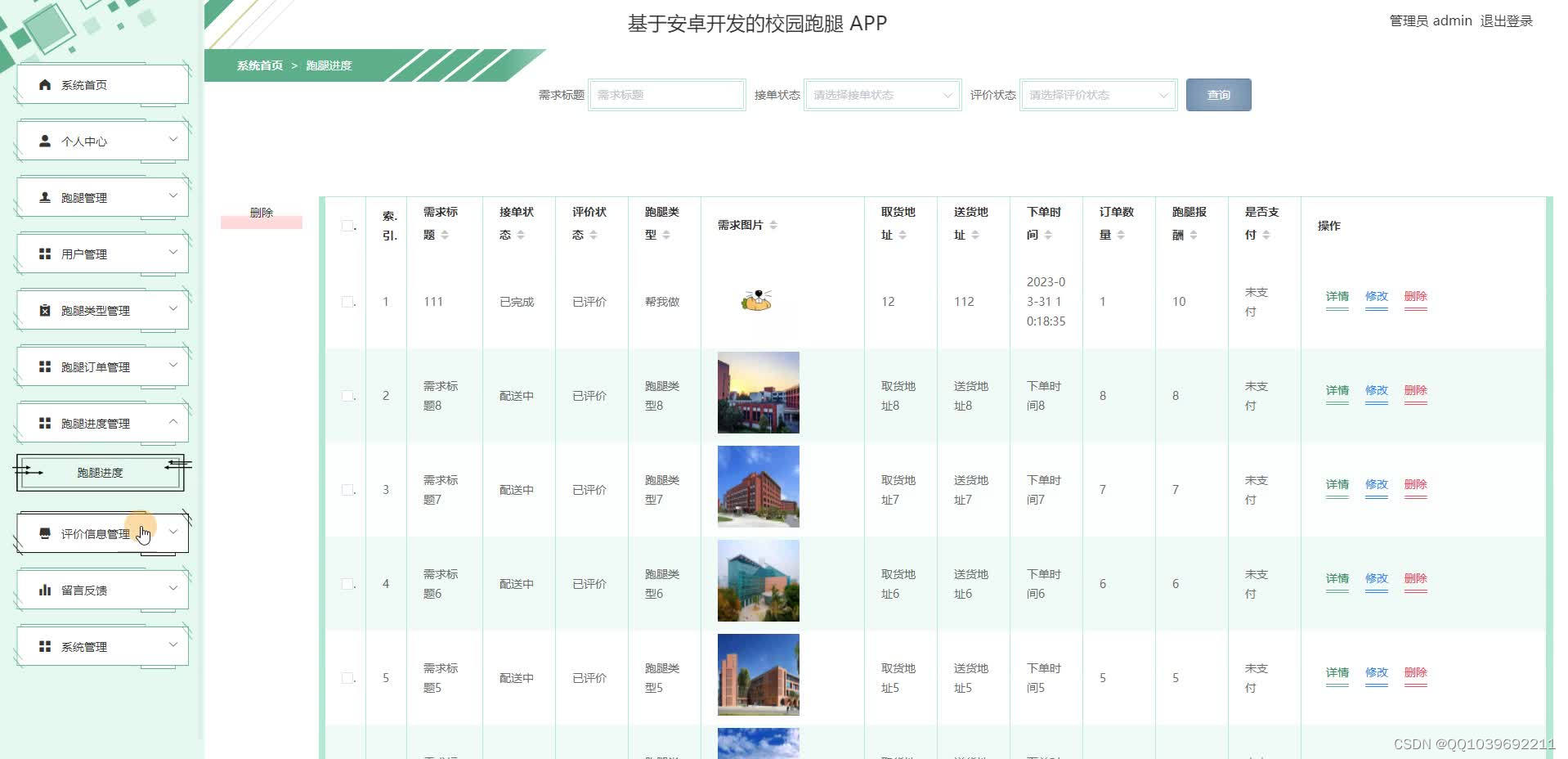Click 修改 for row 需求标题5

[x=1377, y=672]
